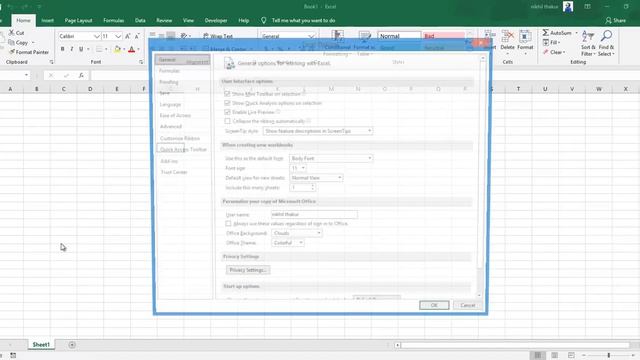Click the New Sheet plus icon

(72, 345)
